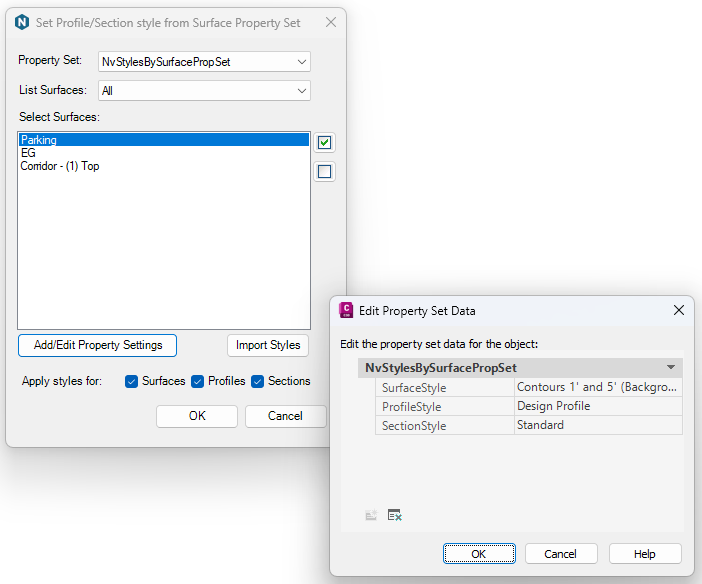Click the ProfileStyle Design Profile value

click(597, 406)
